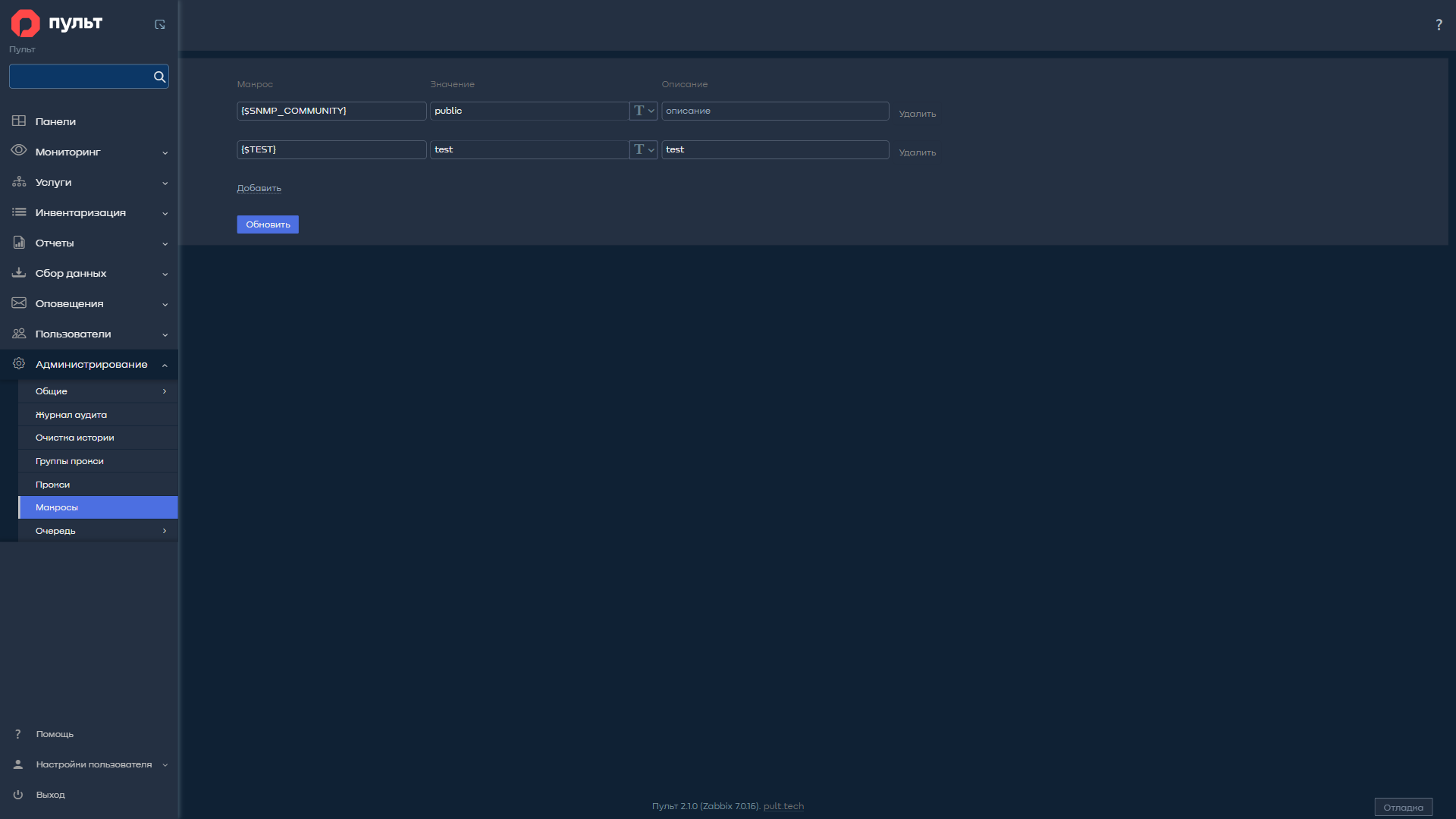Click the Описание column header
Viewport: 1456px width, 819px height.
[684, 84]
